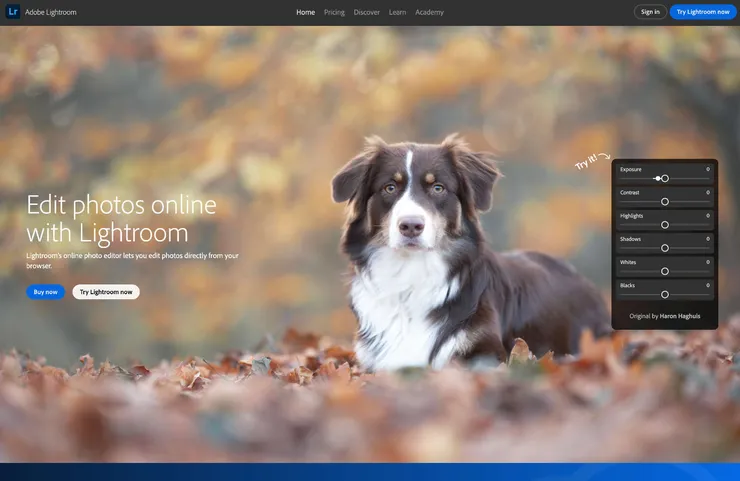Click the Shadows label text
The height and width of the screenshot is (481, 740).
631,239
